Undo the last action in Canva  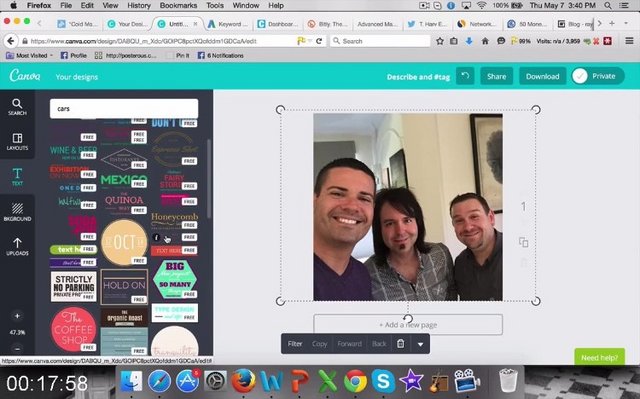point(465,76)
